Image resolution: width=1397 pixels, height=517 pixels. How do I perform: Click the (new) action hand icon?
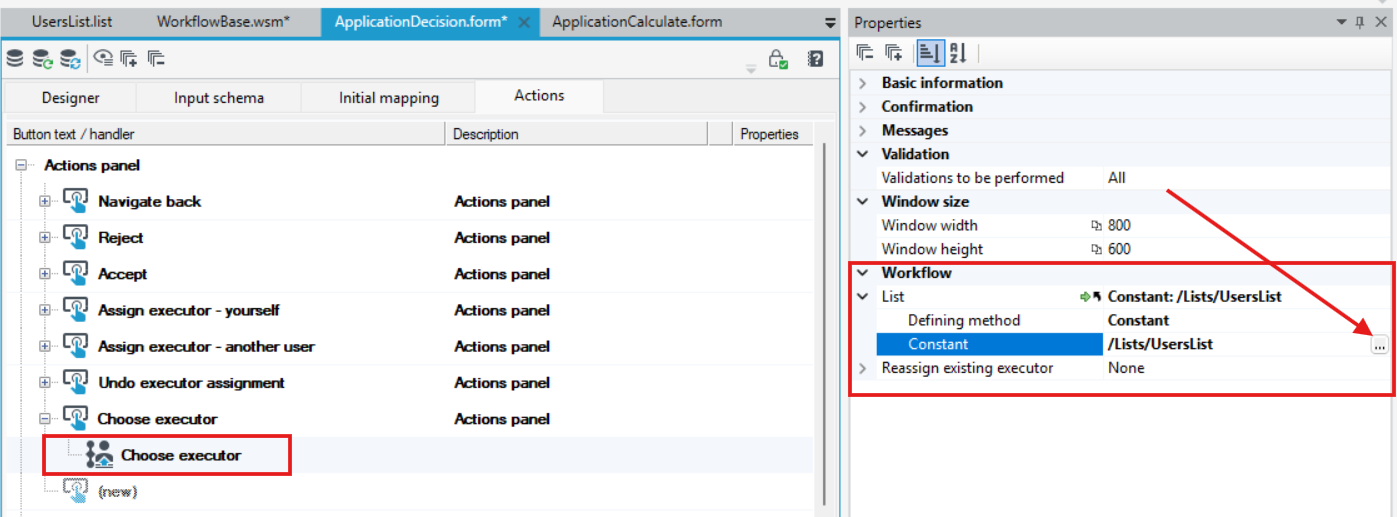(x=76, y=491)
